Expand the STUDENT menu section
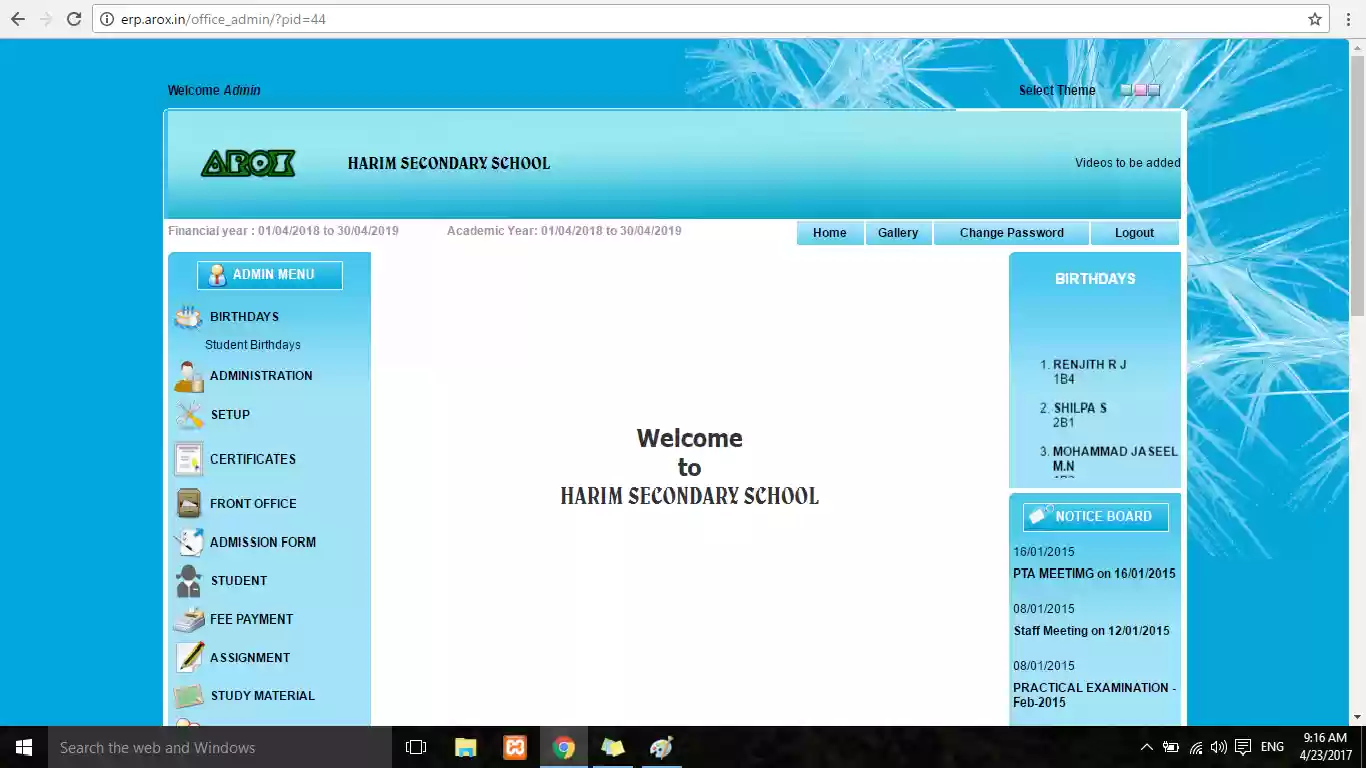 coord(238,581)
